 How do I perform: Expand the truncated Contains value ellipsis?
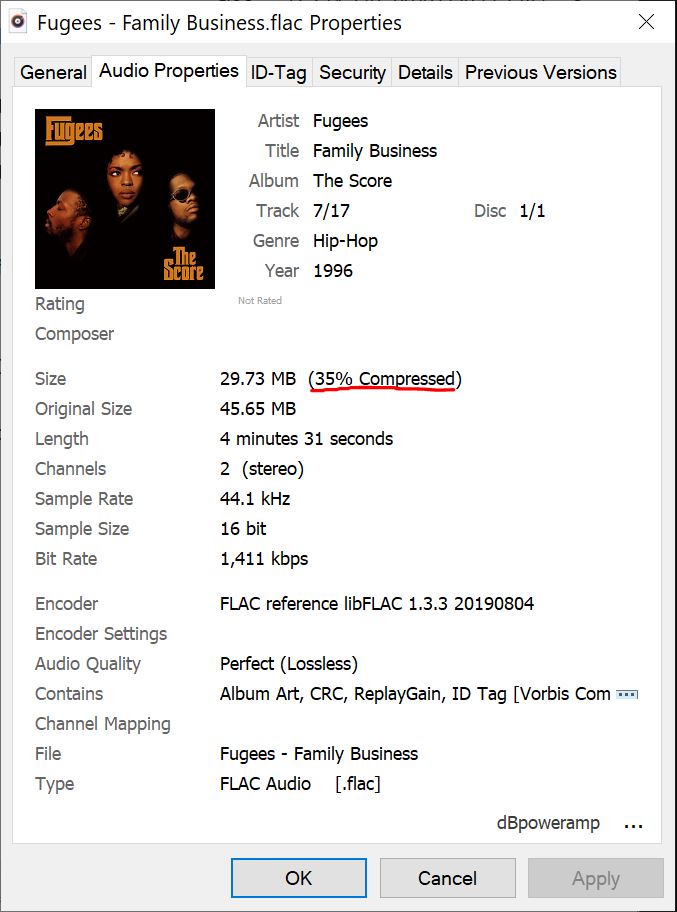pyautogui.click(x=627, y=694)
